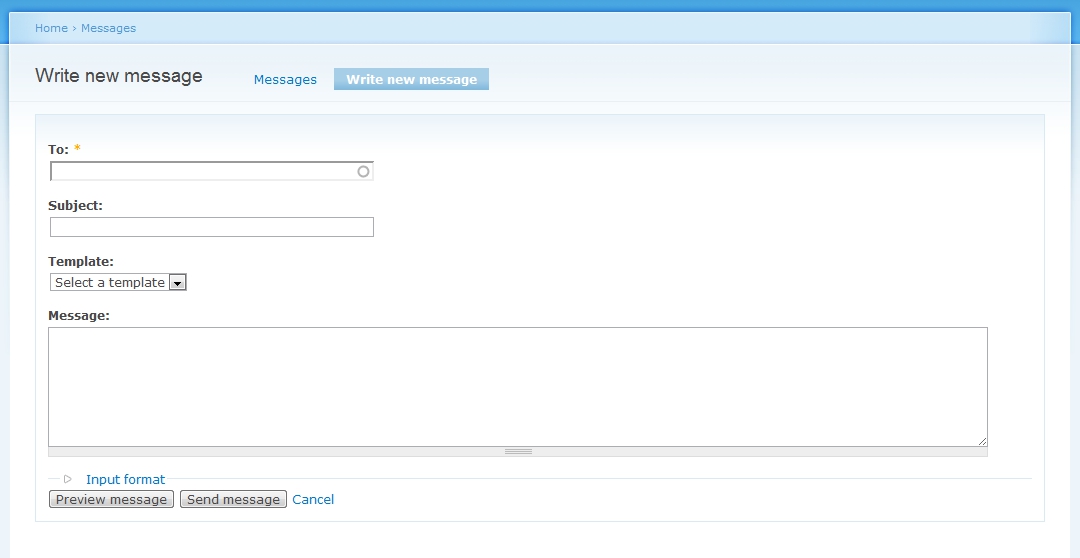Click the message box corner resize handle
The height and width of the screenshot is (558, 1080).
point(982,442)
